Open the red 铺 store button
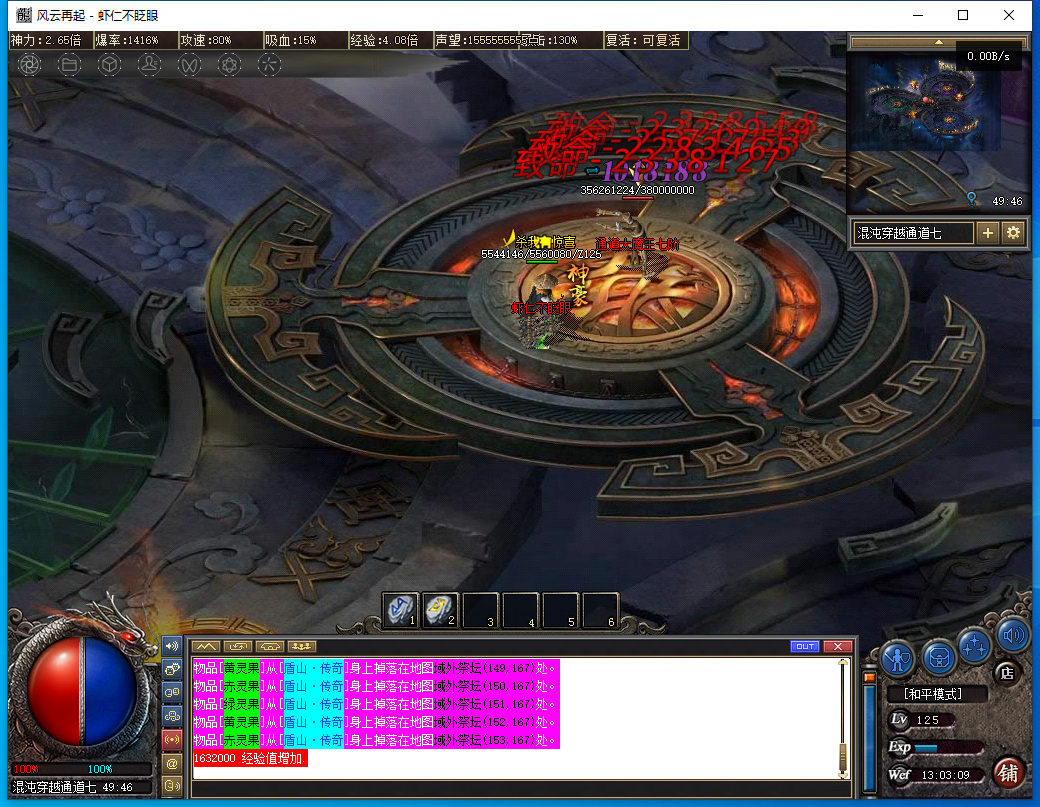This screenshot has width=1040, height=807. point(1009,773)
